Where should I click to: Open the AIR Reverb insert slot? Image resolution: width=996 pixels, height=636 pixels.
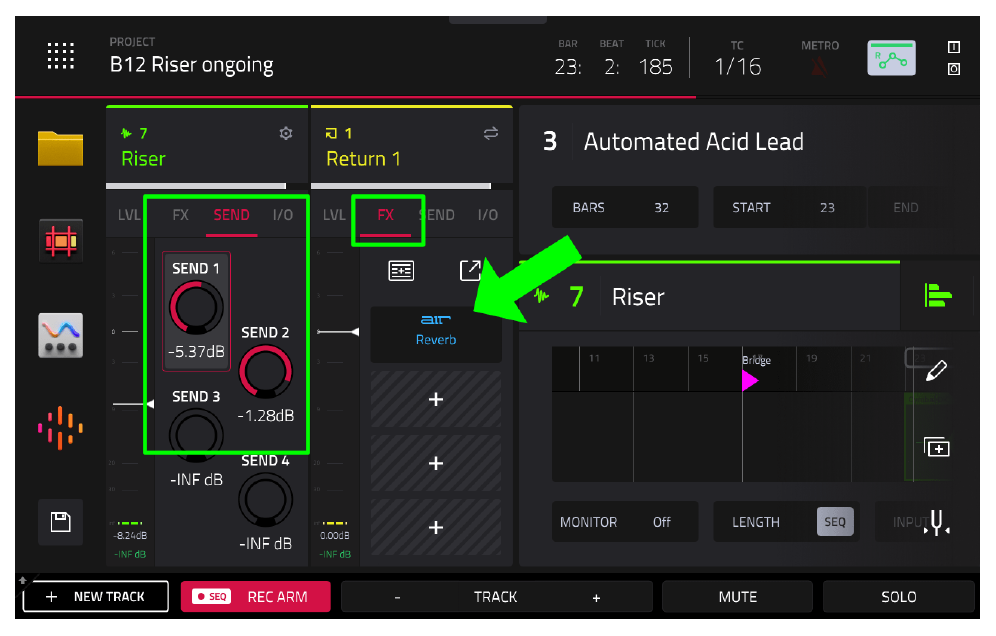[436, 334]
